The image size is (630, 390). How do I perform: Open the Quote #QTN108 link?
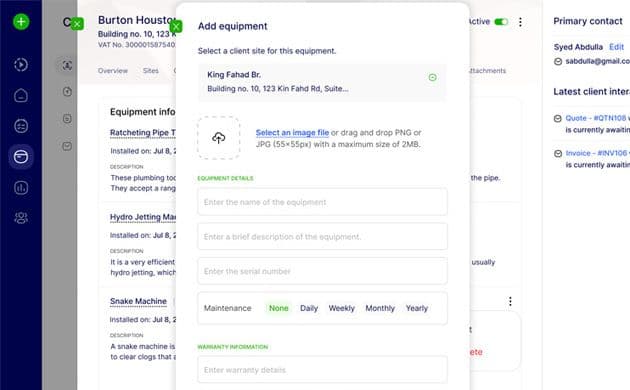[x=597, y=118]
